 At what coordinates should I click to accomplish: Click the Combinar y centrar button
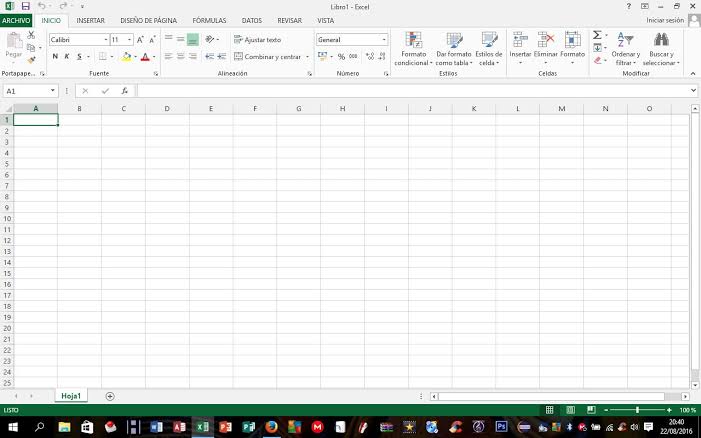266,57
